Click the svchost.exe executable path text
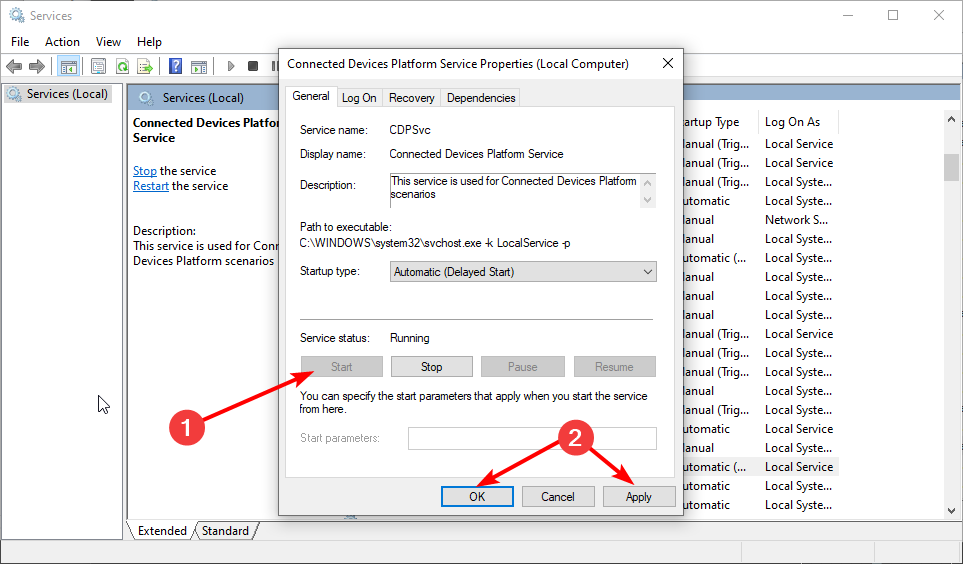This screenshot has height=564, width=963. [435, 243]
